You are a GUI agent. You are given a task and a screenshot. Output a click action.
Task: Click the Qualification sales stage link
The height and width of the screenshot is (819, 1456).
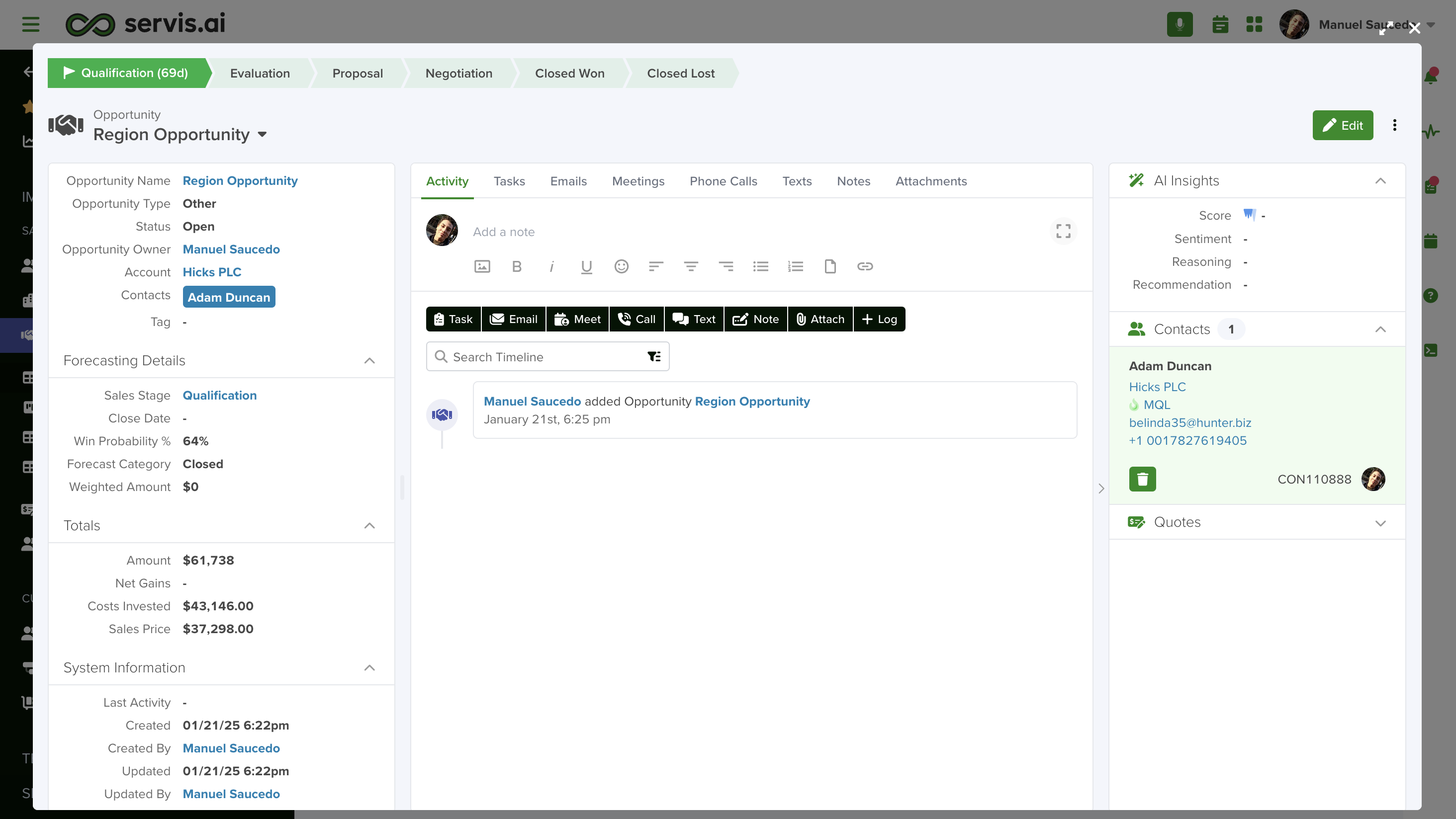click(219, 396)
